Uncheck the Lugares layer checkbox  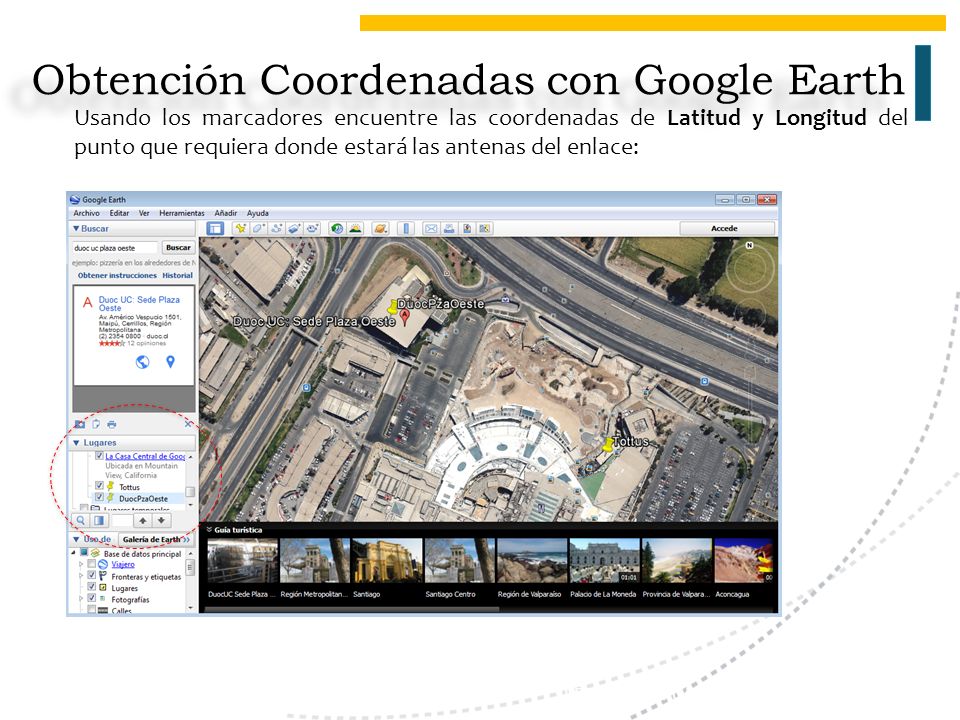(x=92, y=587)
